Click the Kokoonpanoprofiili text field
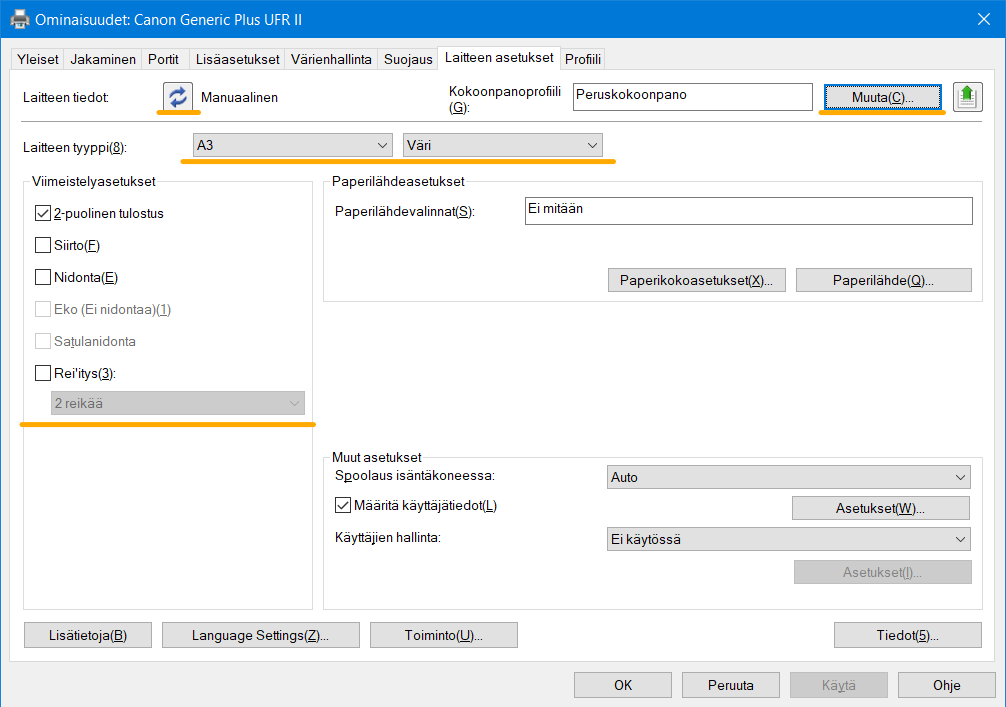Screen dimensions: 1006x707 [692, 97]
